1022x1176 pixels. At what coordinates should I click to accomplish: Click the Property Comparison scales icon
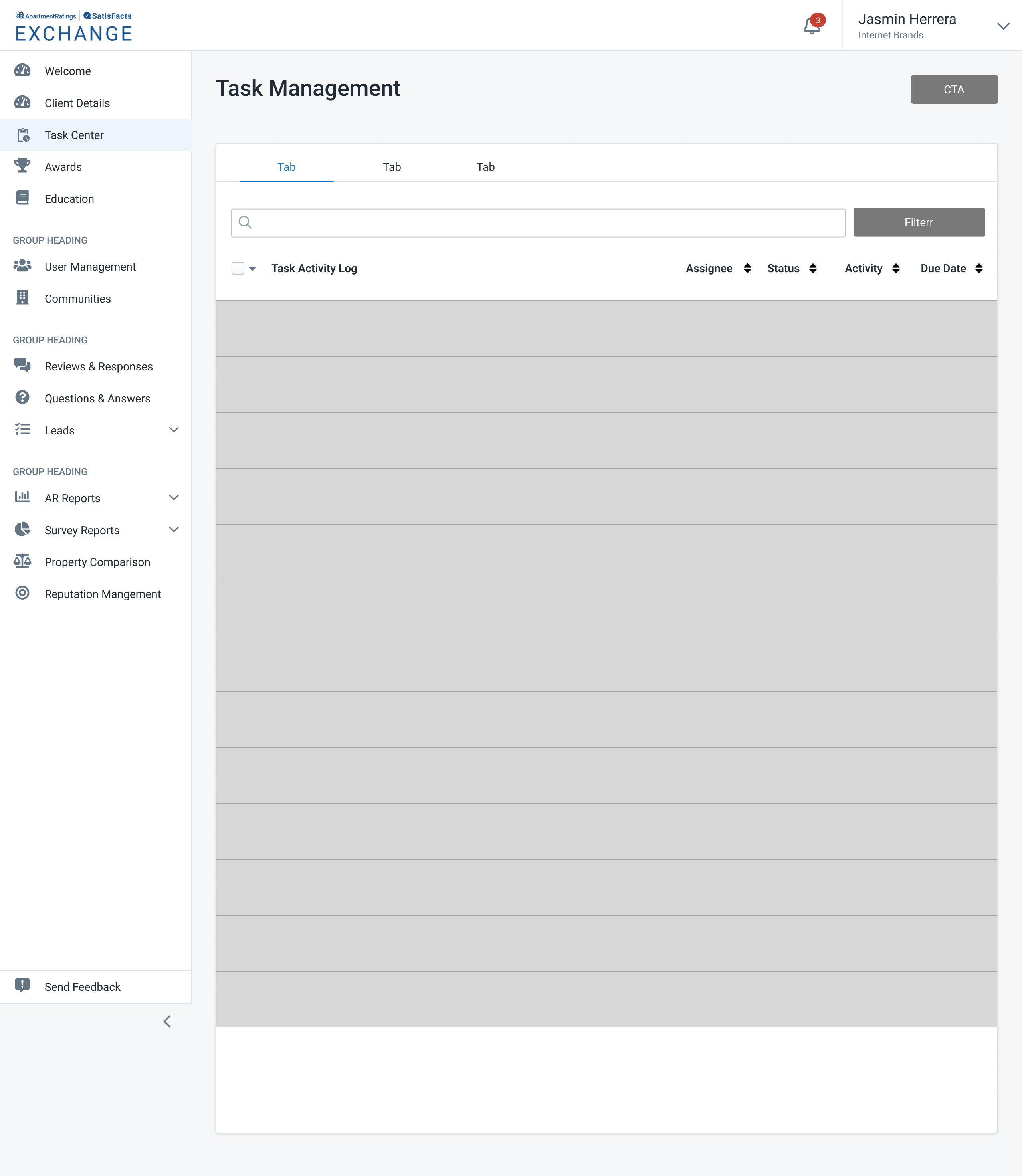click(x=22, y=561)
